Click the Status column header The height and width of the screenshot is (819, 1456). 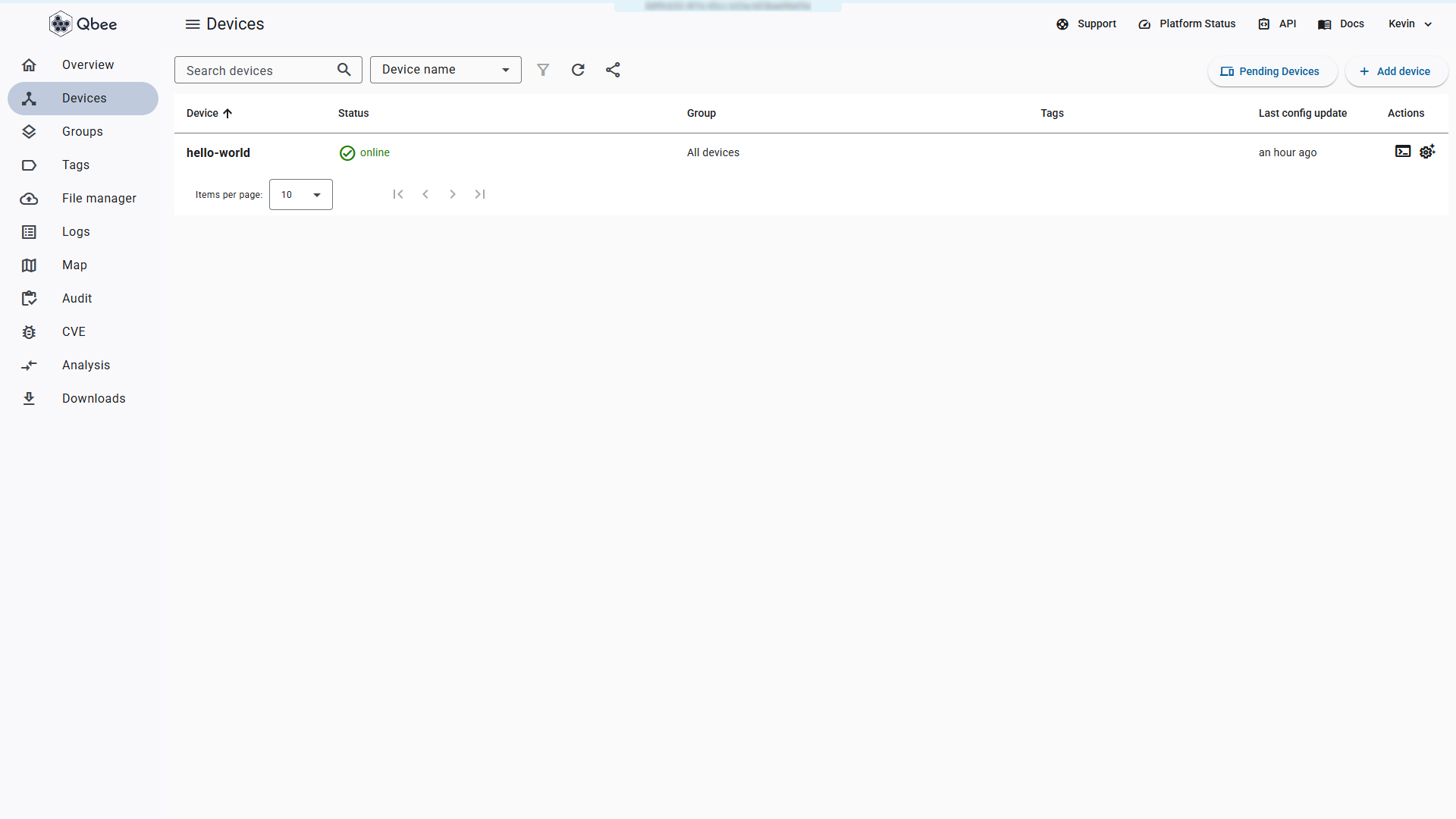(353, 114)
